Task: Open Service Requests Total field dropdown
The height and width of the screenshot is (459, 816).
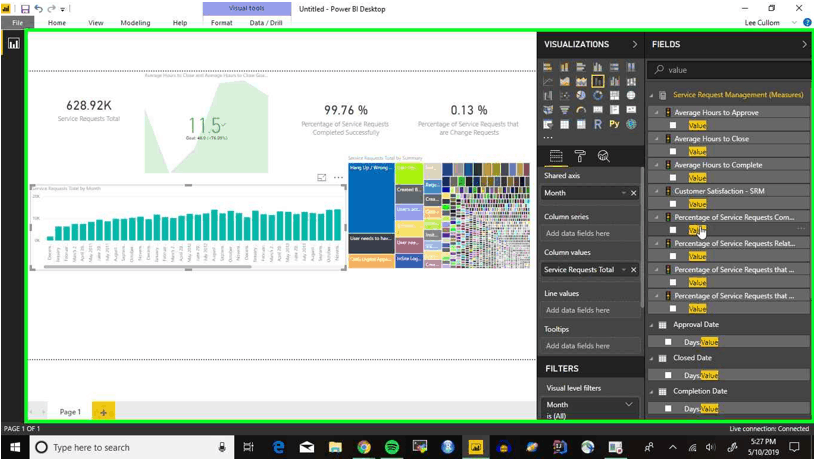Action: click(x=623, y=270)
